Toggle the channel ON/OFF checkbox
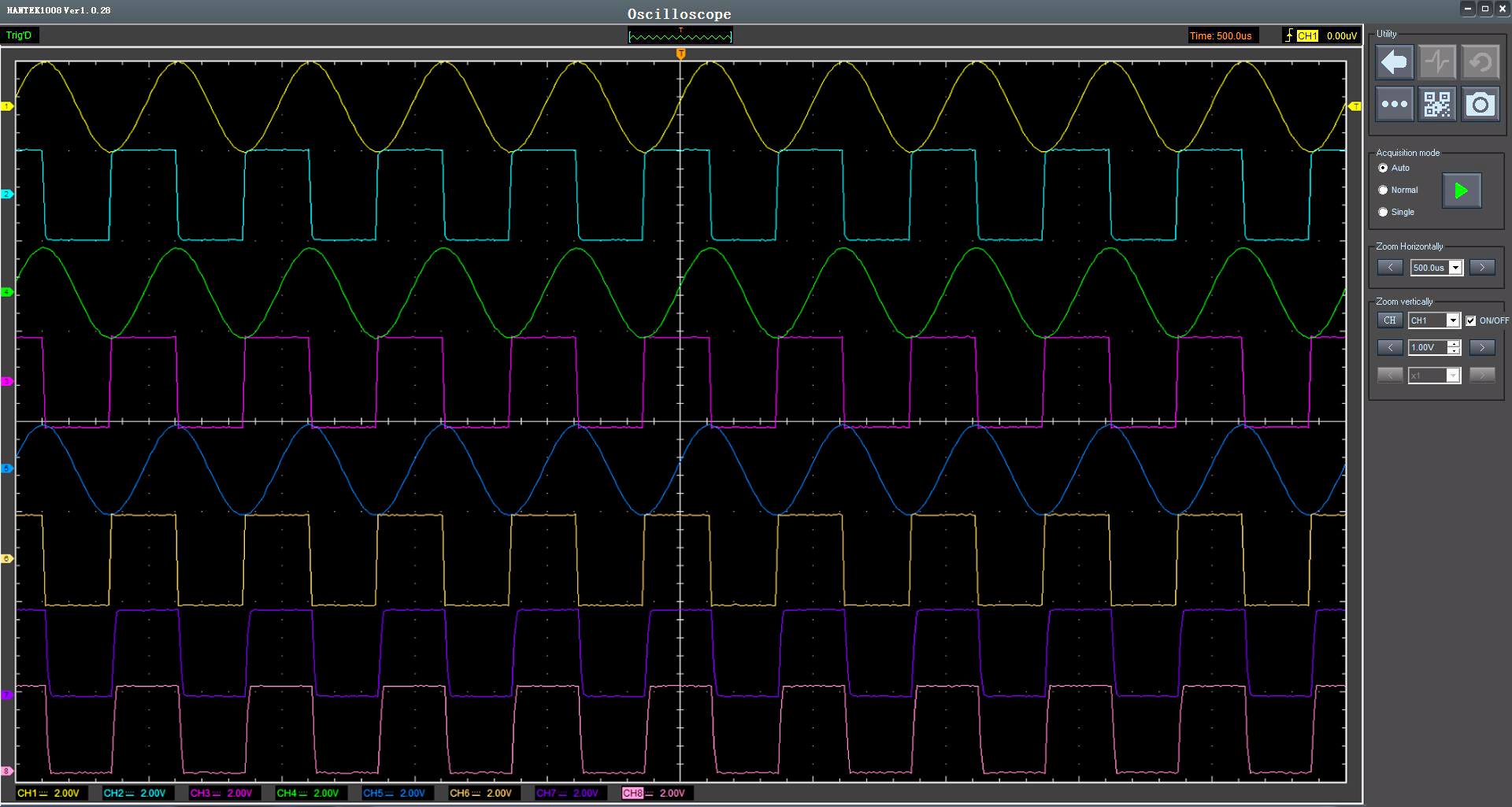This screenshot has width=1512, height=807. click(x=1470, y=320)
